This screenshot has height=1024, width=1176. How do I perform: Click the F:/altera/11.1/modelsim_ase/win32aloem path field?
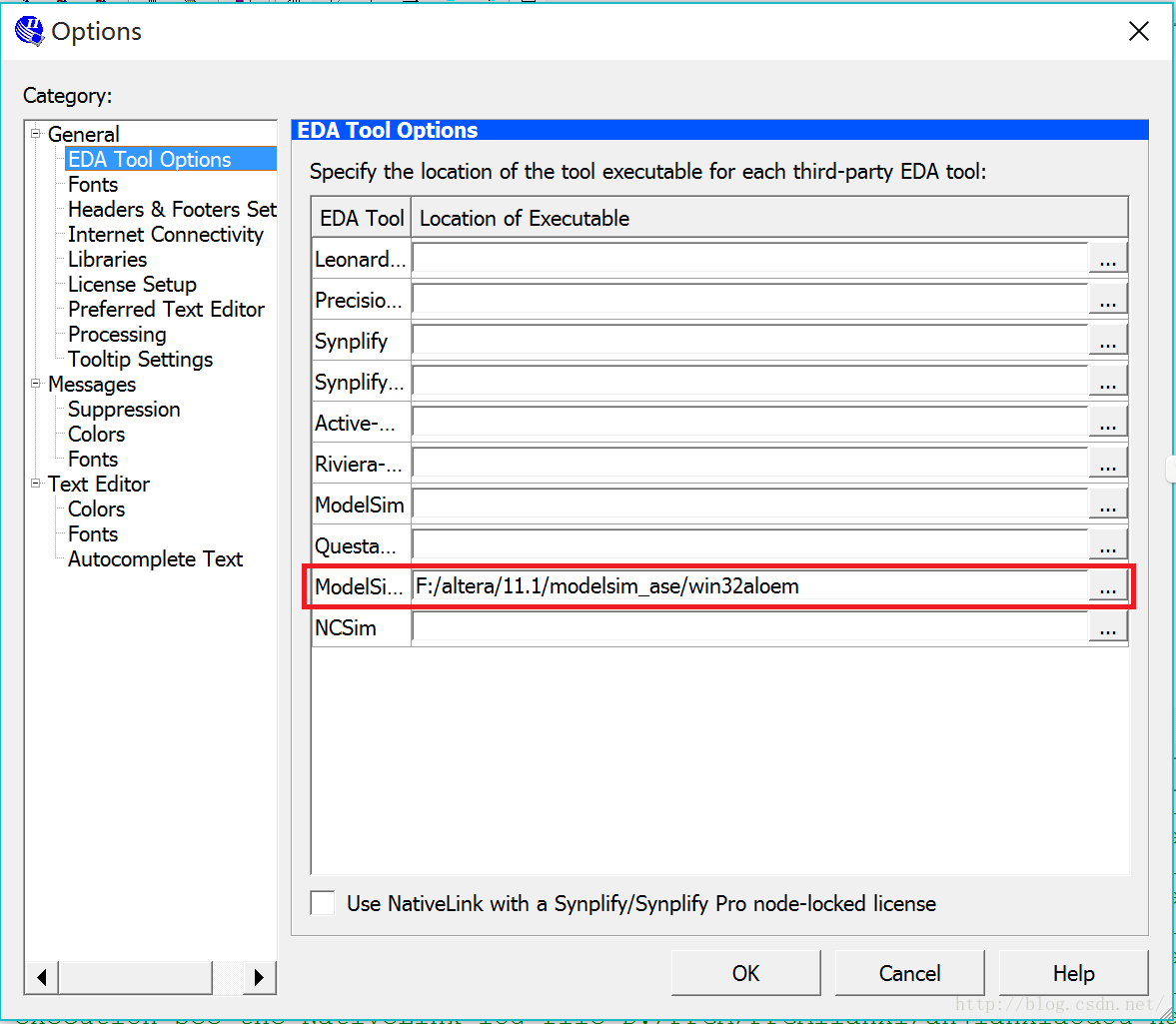coord(750,586)
